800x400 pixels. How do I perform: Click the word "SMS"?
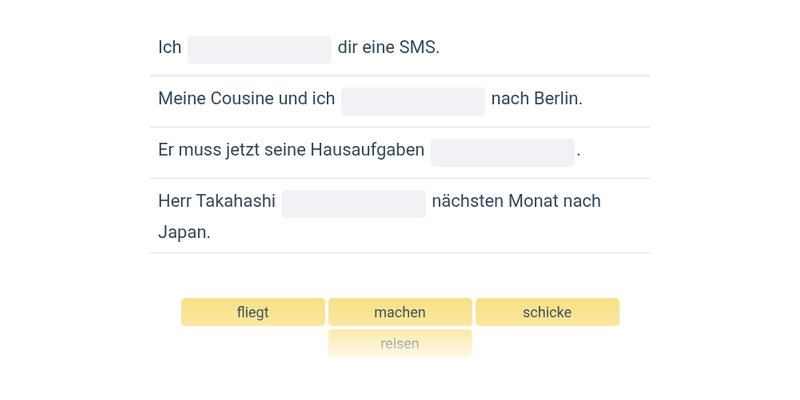(417, 47)
